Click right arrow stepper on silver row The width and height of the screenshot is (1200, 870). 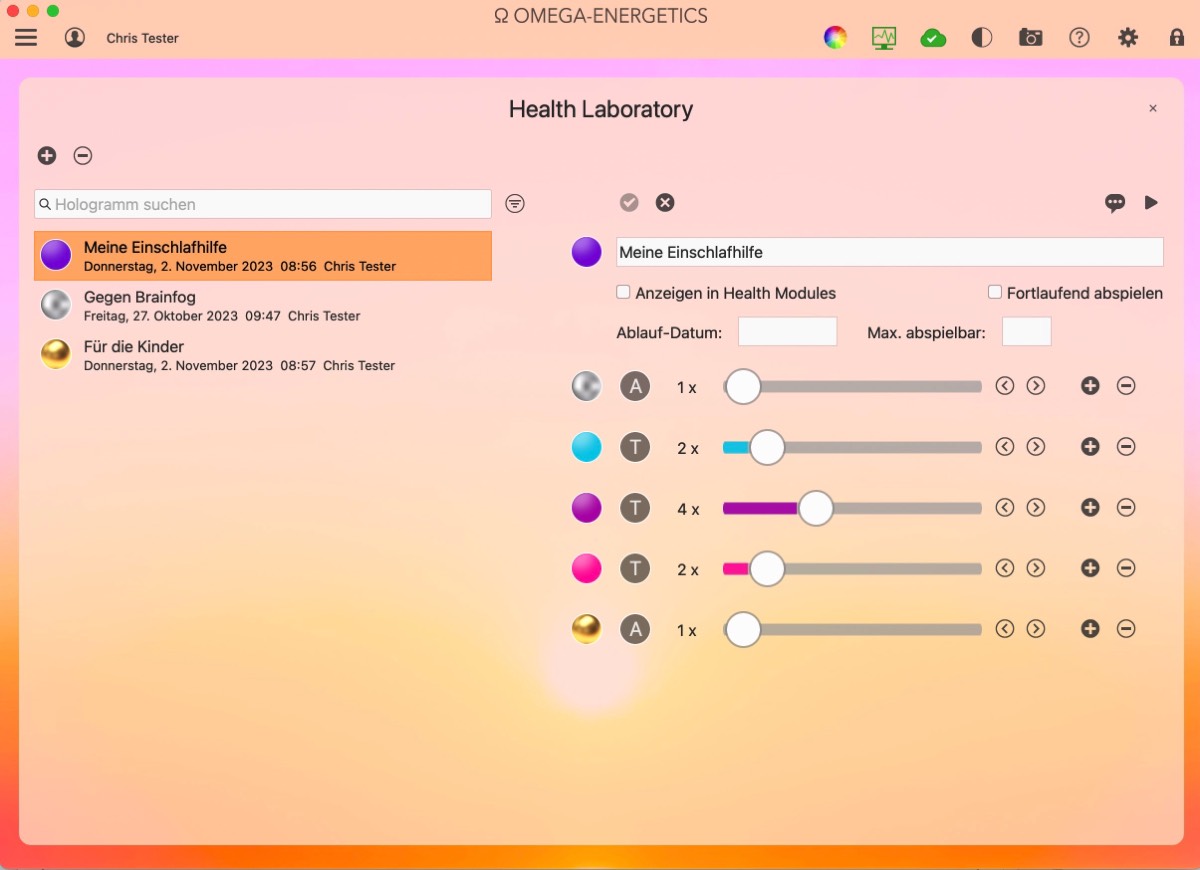(1036, 386)
